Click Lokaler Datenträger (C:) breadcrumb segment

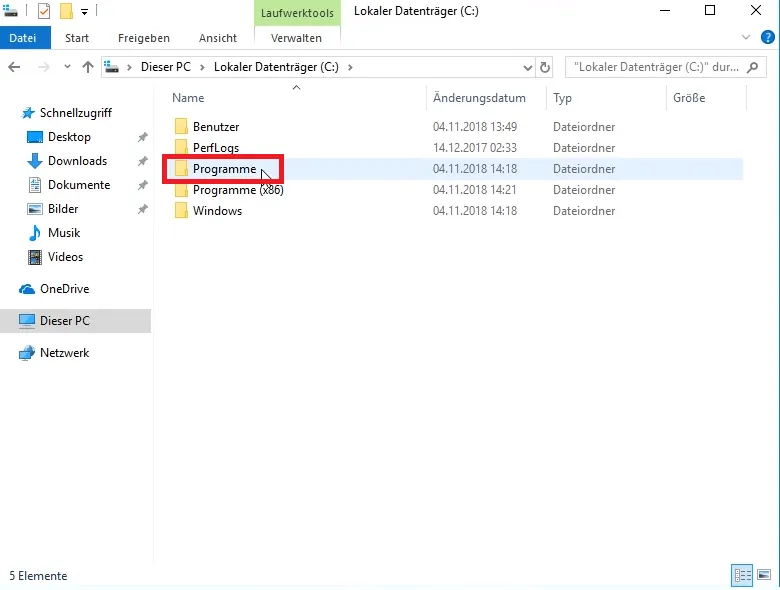tap(276, 67)
